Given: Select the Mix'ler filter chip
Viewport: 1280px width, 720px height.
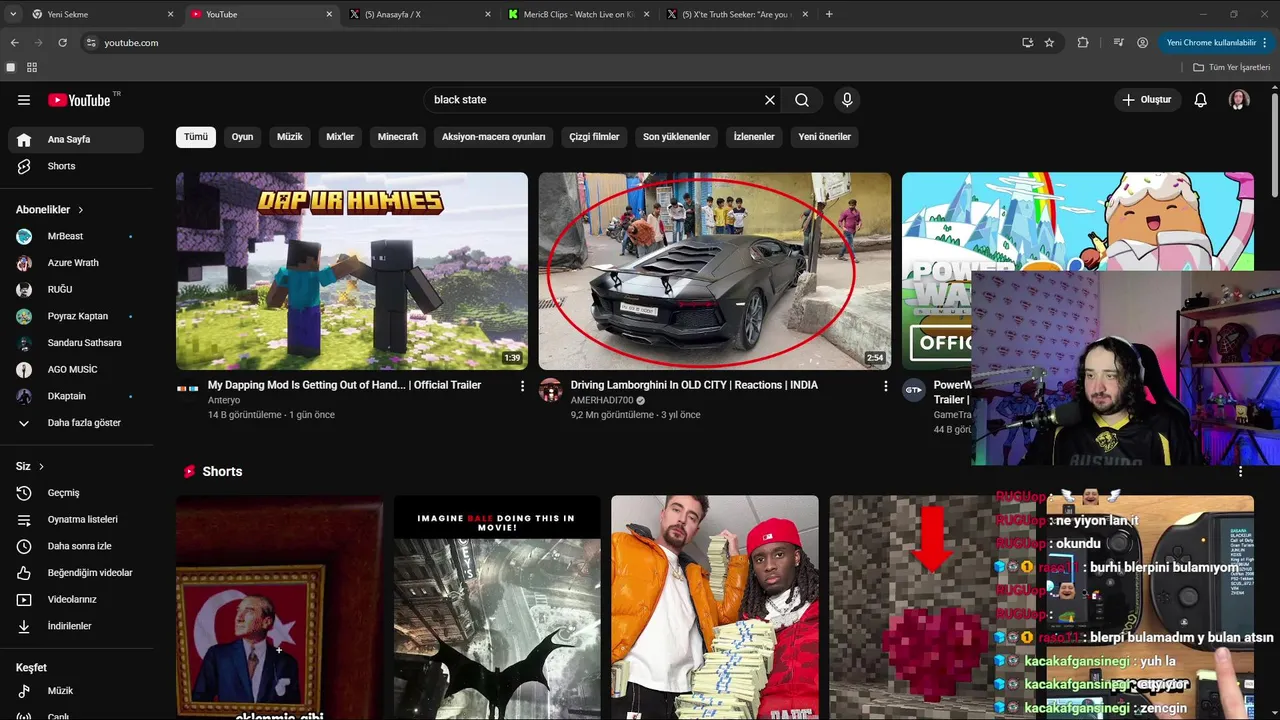Looking at the screenshot, I should pyautogui.click(x=340, y=137).
